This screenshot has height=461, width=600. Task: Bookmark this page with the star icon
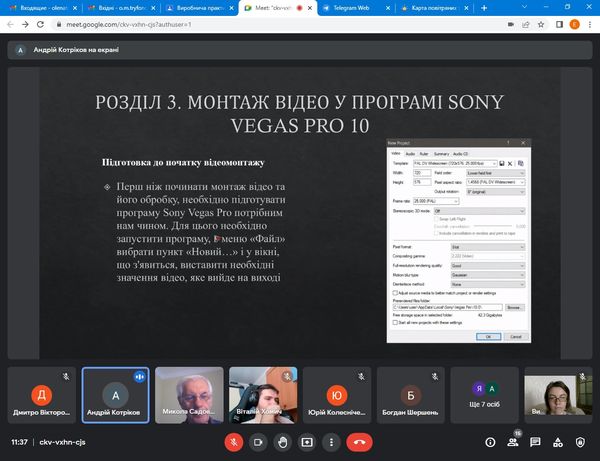[x=541, y=24]
